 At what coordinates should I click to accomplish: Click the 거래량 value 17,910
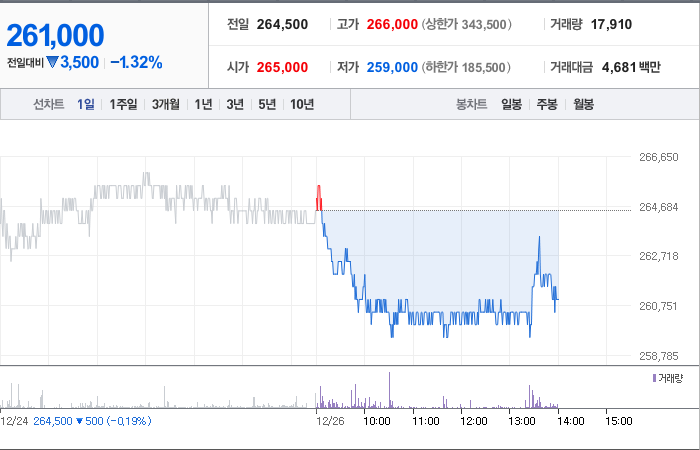(611, 24)
